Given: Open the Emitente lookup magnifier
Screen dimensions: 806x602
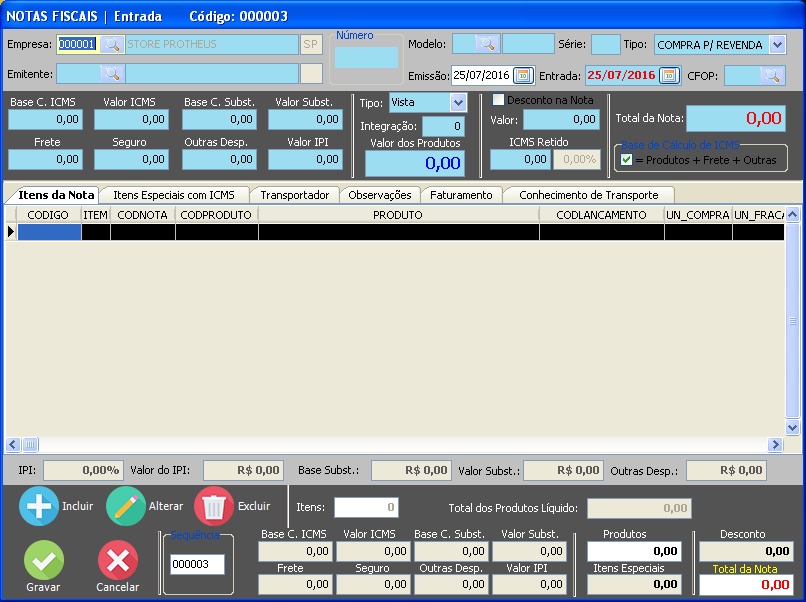Looking at the screenshot, I should (x=112, y=74).
